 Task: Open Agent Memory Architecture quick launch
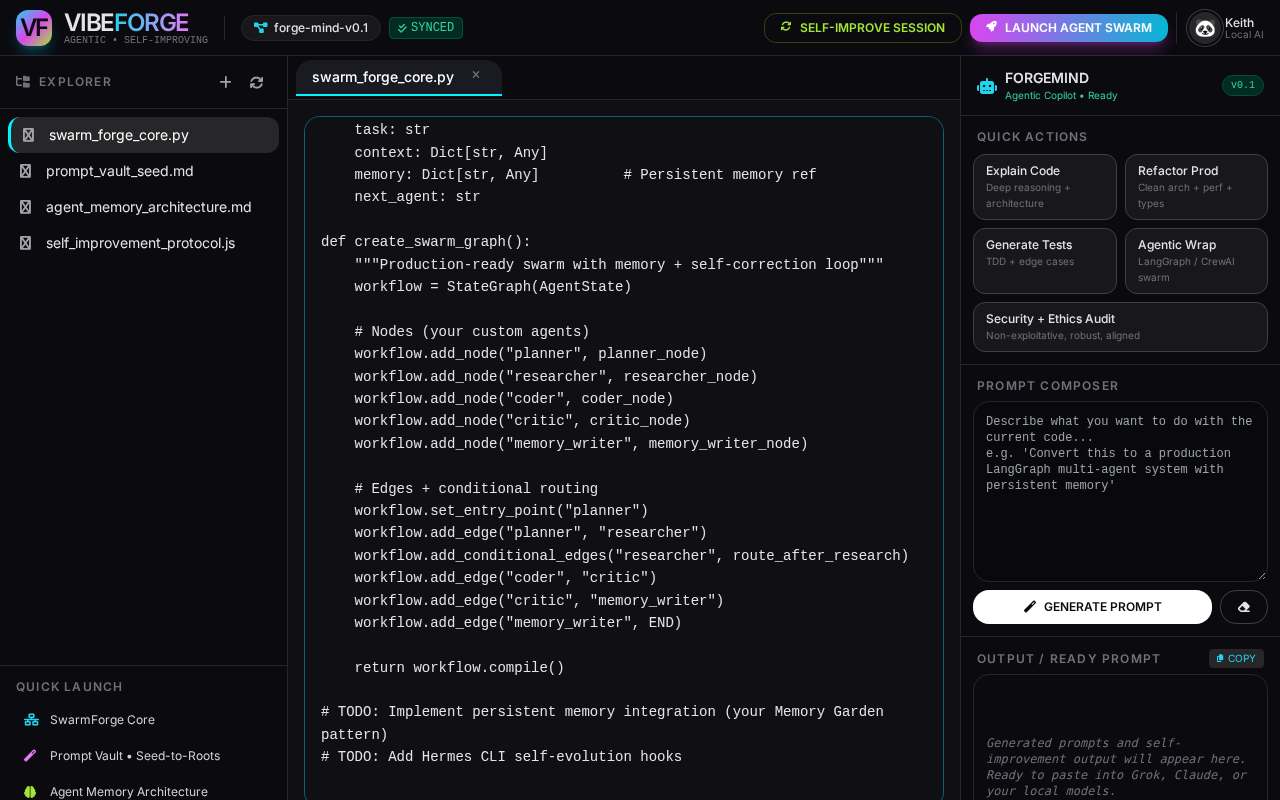coord(144,790)
